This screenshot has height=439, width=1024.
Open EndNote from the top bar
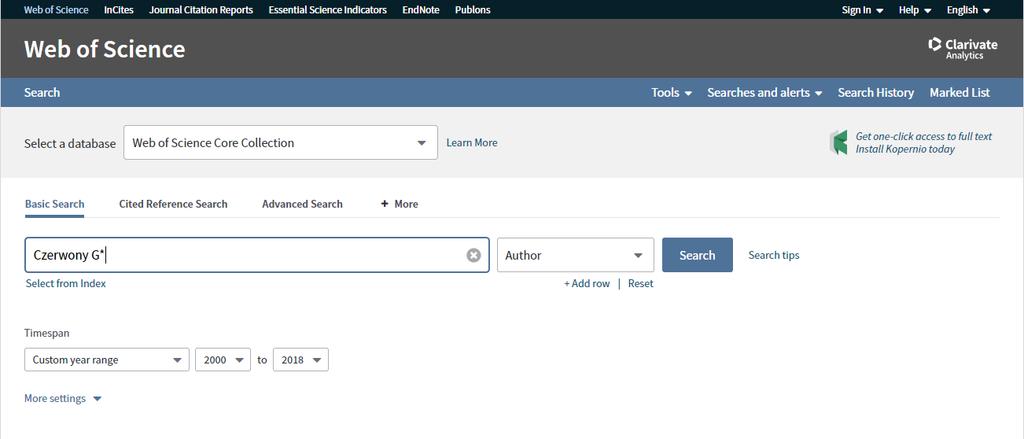(421, 10)
